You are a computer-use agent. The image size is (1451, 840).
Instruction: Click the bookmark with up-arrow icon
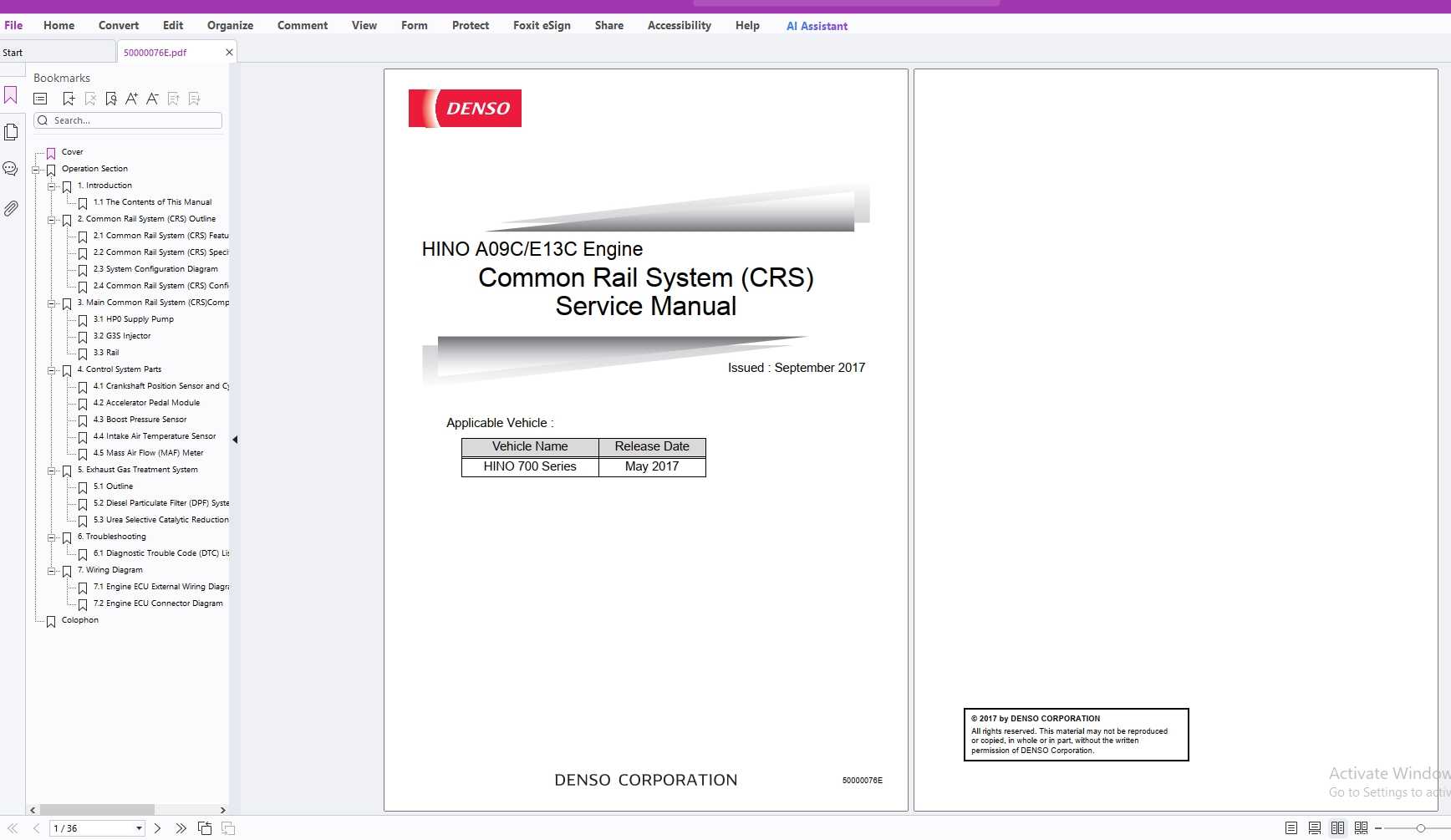click(173, 99)
